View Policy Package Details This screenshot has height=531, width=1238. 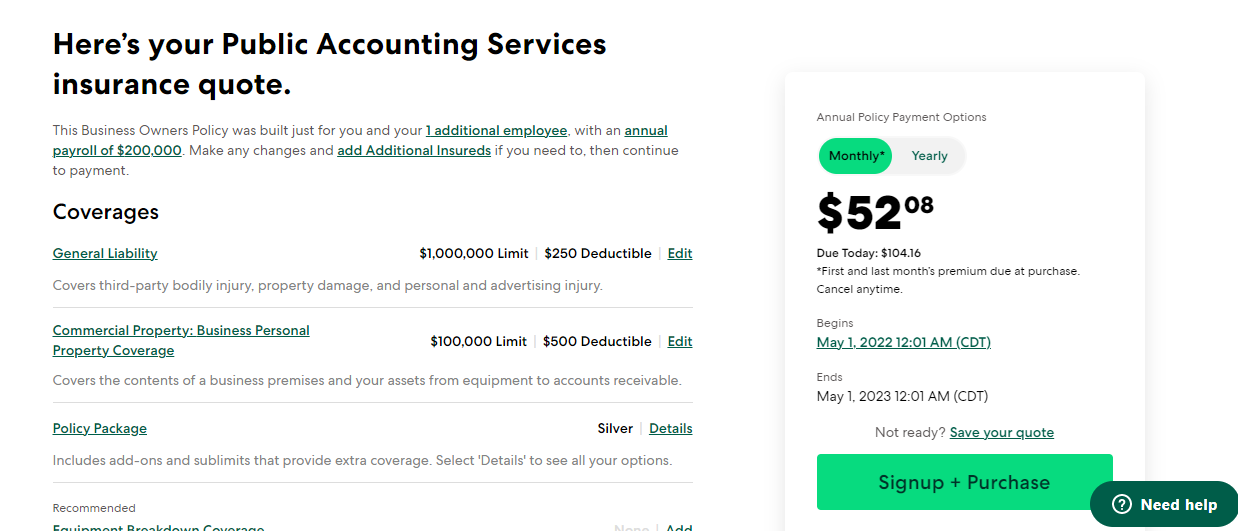[670, 429]
